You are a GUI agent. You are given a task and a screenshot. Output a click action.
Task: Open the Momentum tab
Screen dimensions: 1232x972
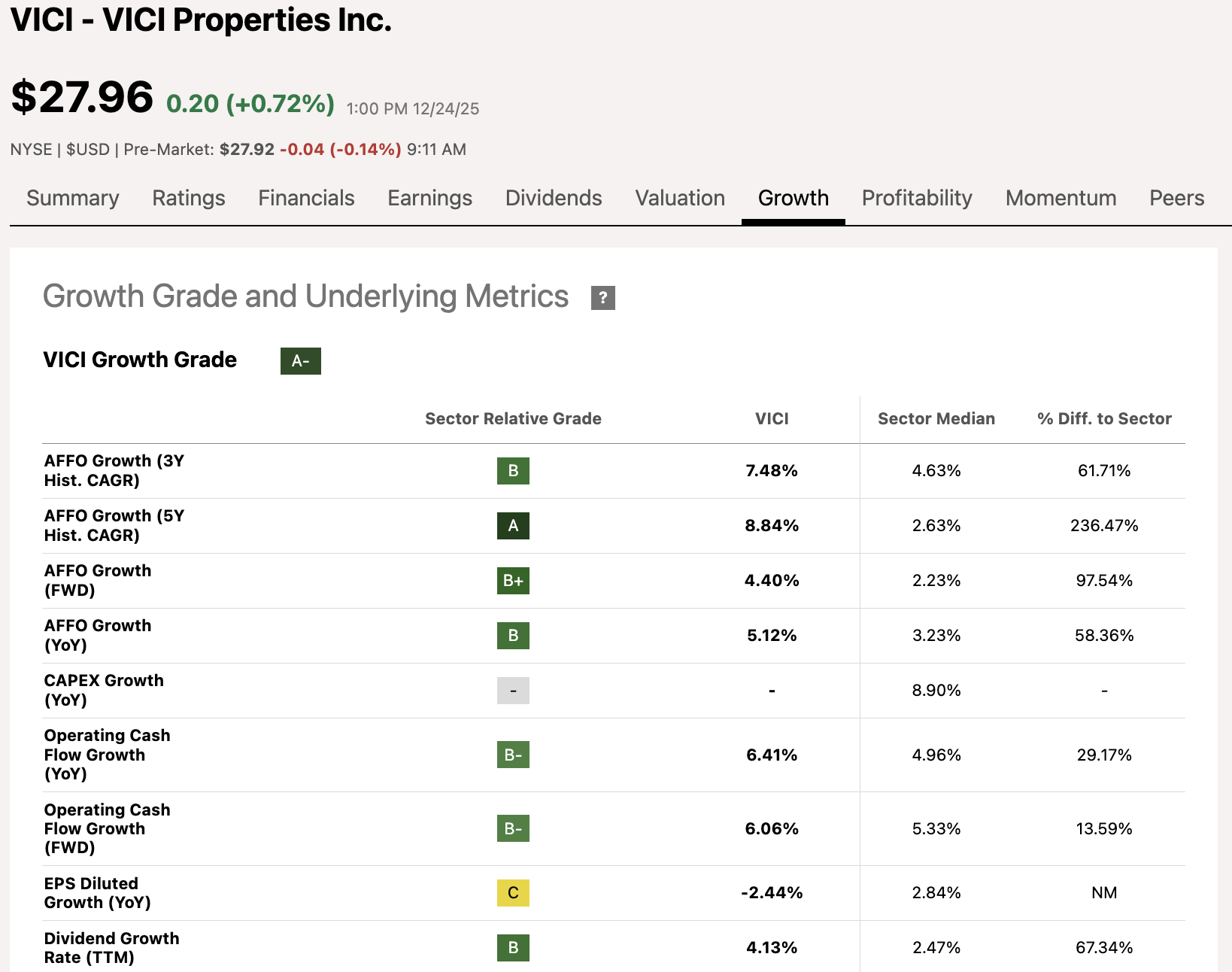click(x=1061, y=198)
